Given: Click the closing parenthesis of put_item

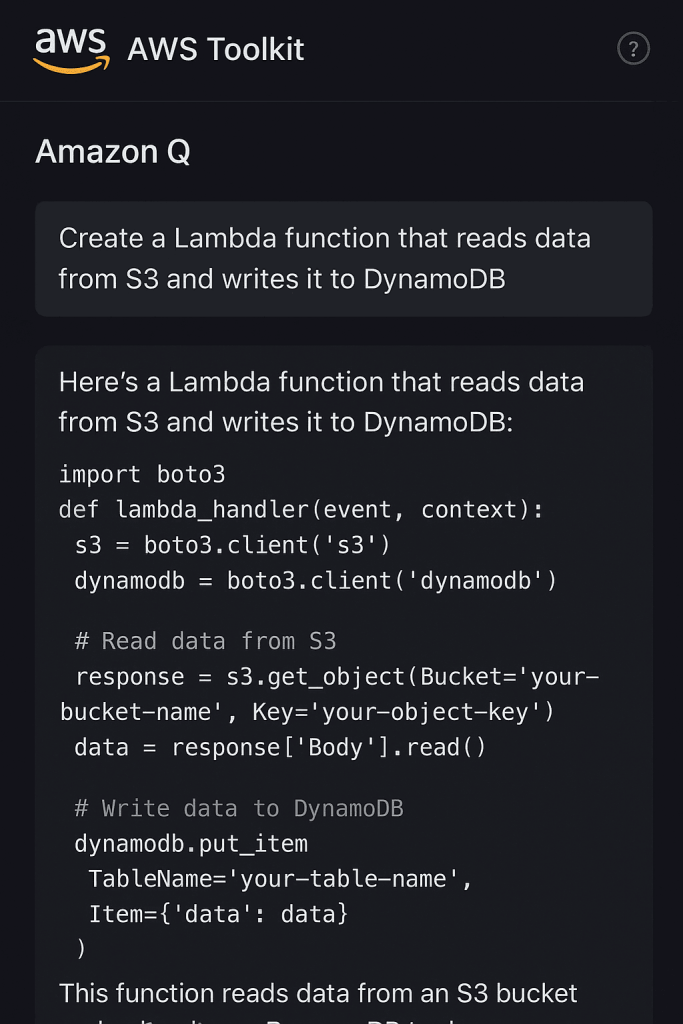Looking at the screenshot, I should coord(81,947).
